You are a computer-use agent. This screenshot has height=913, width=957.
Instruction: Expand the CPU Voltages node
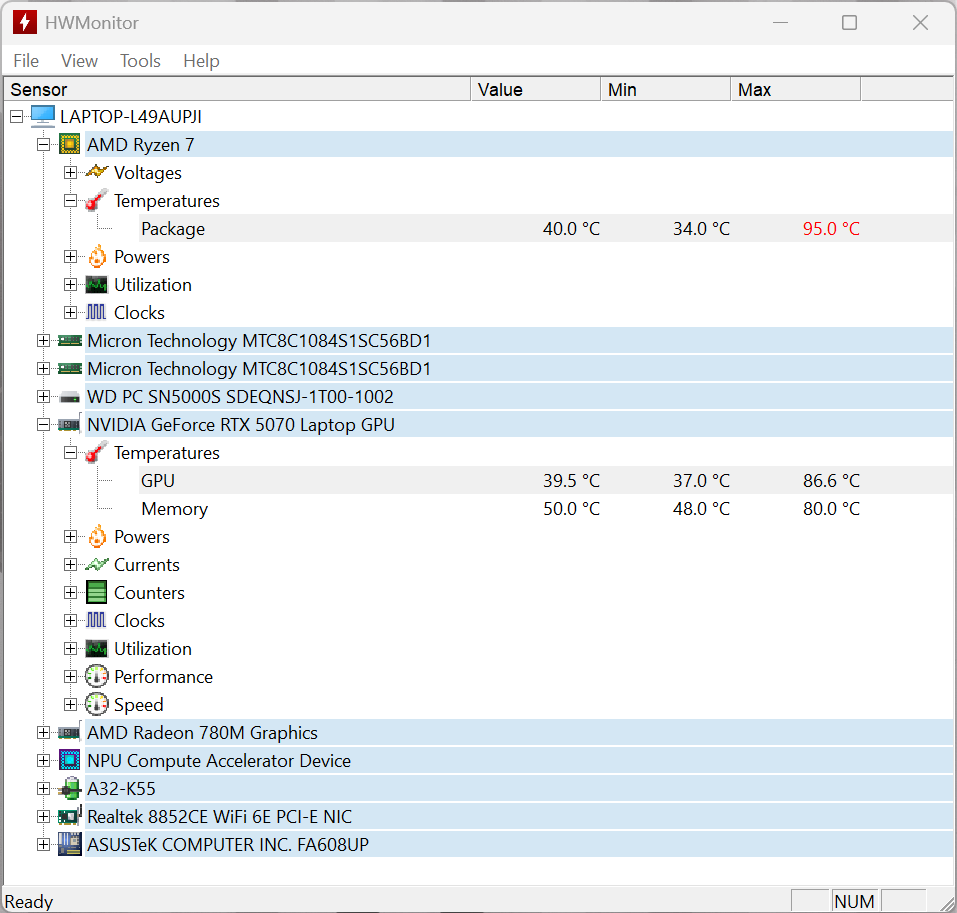pyautogui.click(x=70, y=173)
